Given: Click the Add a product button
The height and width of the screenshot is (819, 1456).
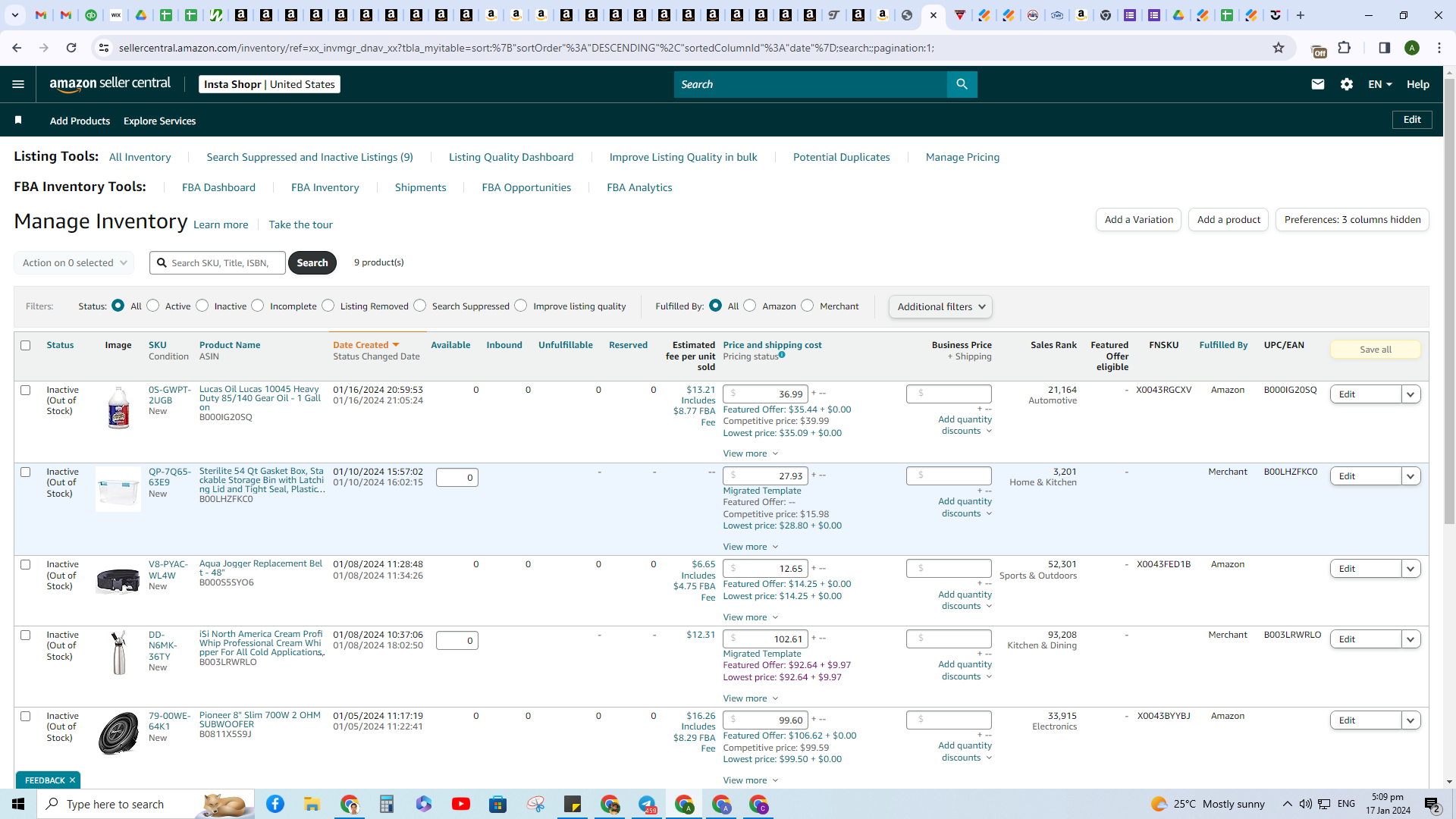Looking at the screenshot, I should pyautogui.click(x=1228, y=220).
